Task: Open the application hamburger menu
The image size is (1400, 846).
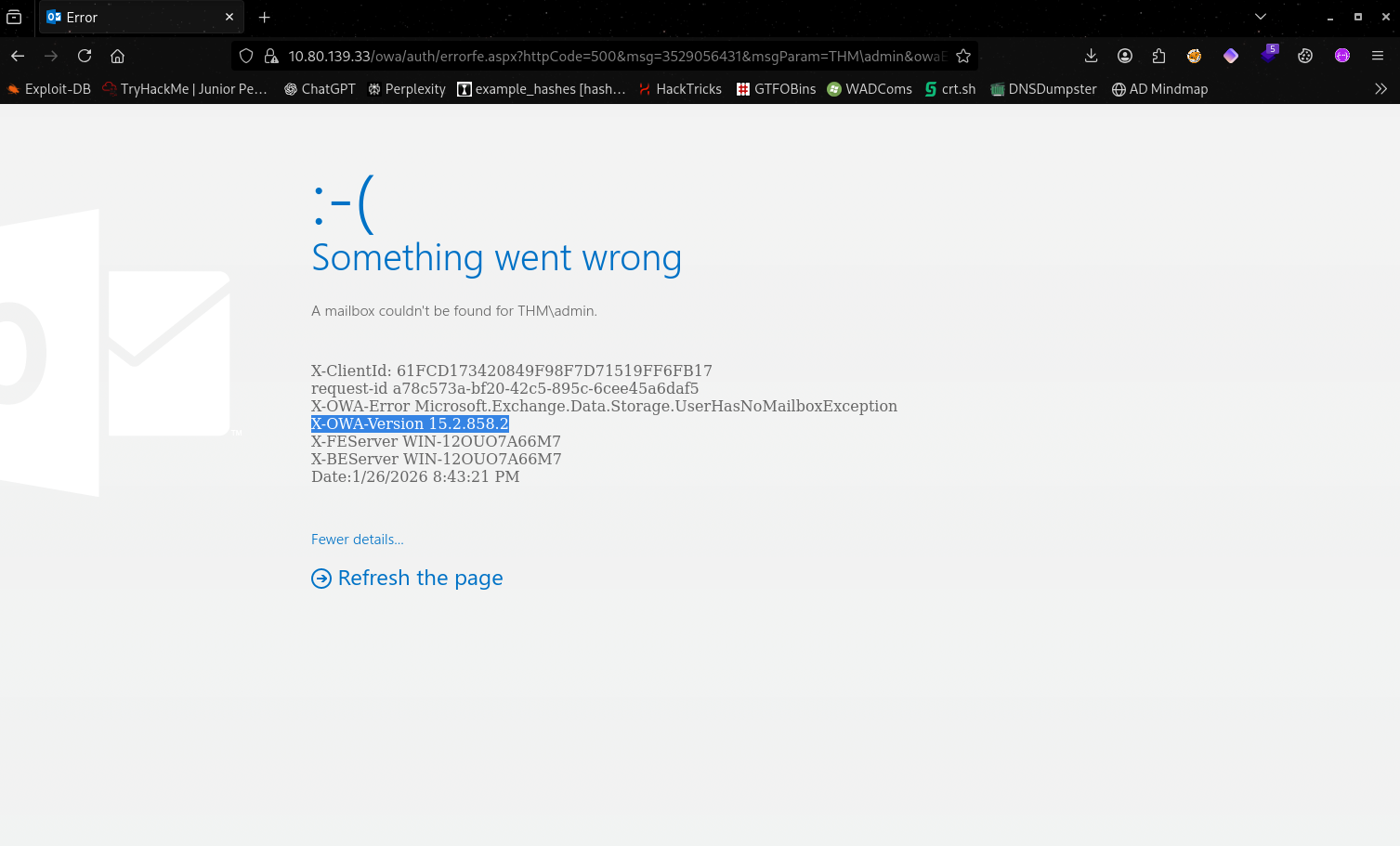Action: [x=1378, y=56]
